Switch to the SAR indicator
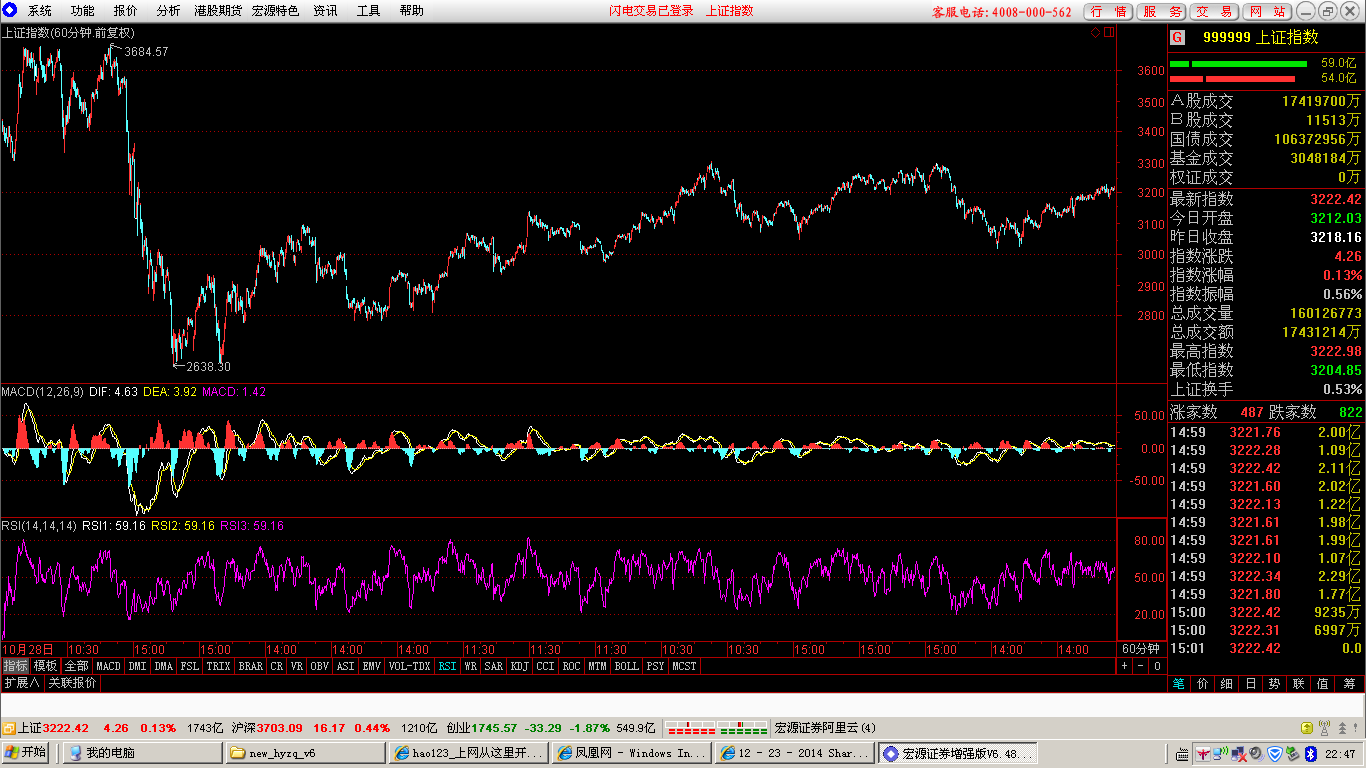 494,665
